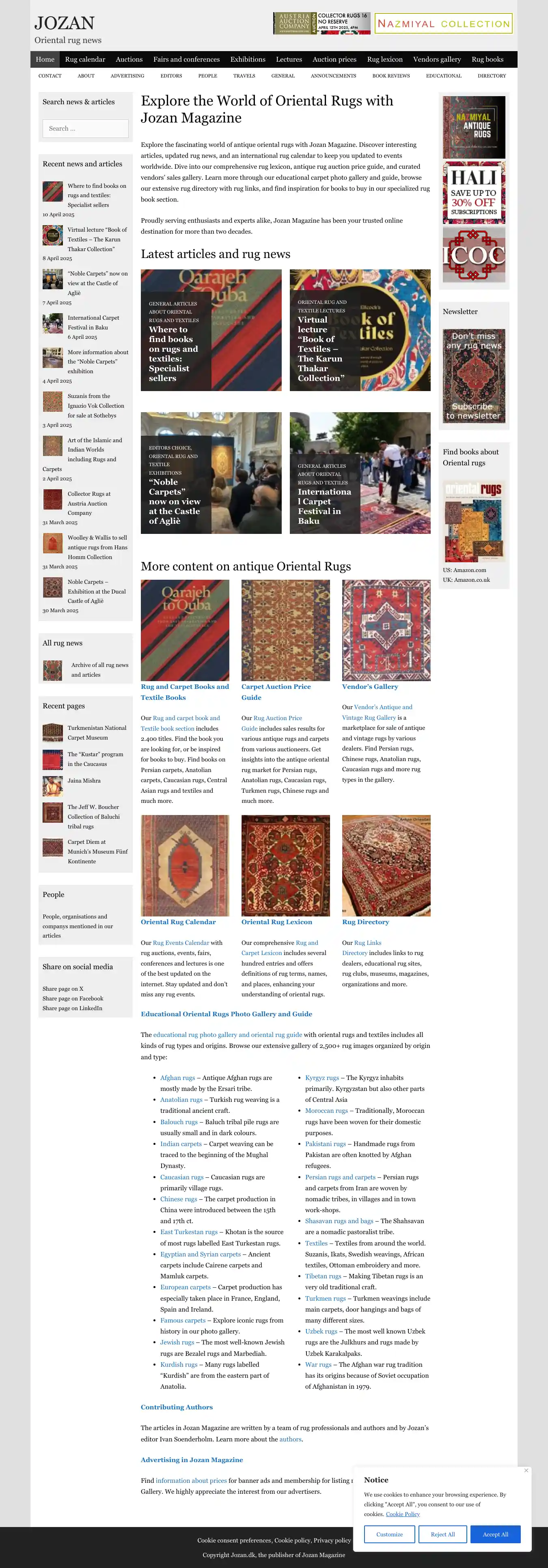The height and width of the screenshot is (1568, 548).
Task: Click the Nazmiyal Collection header banner
Action: (443, 24)
